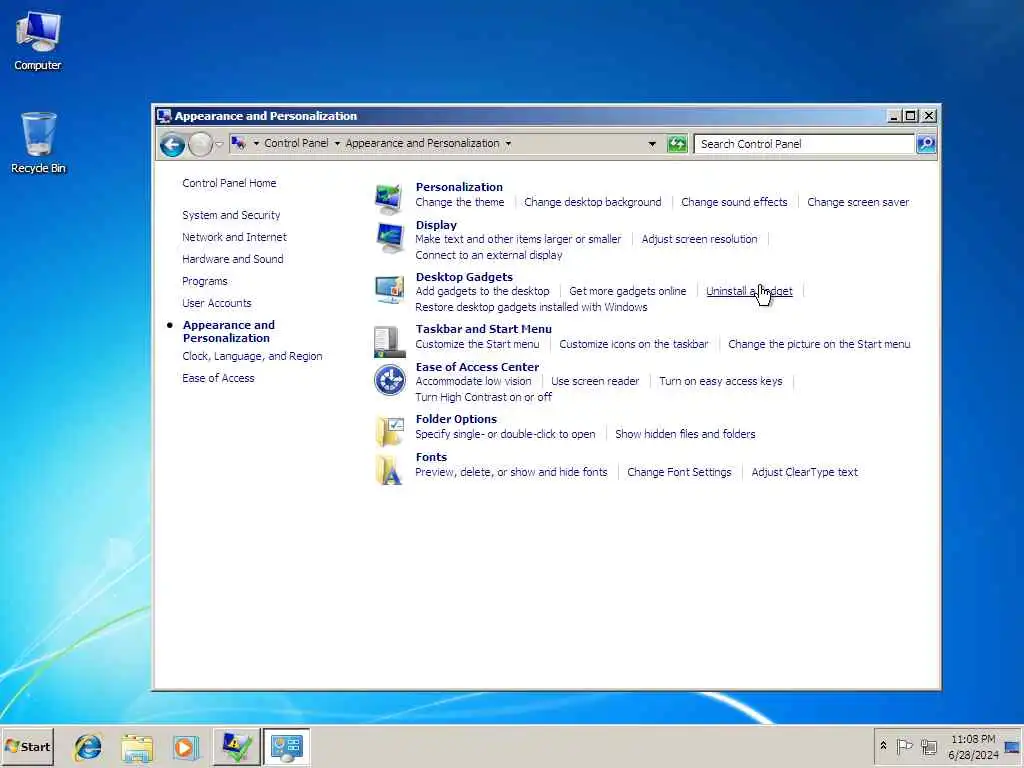Screen dimensions: 1024x768
Task: Click the Action Center flag tray icon
Action: (904, 746)
